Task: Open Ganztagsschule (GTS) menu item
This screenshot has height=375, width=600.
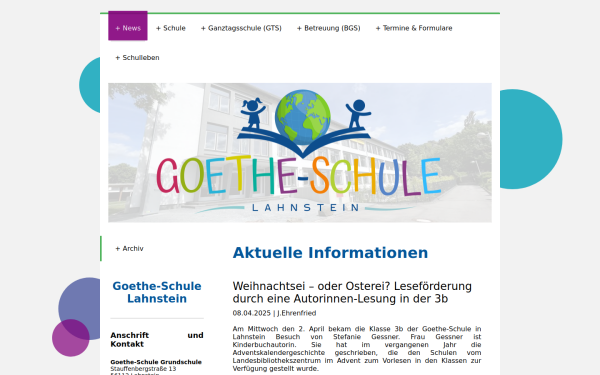Action: pyautogui.click(x=241, y=28)
